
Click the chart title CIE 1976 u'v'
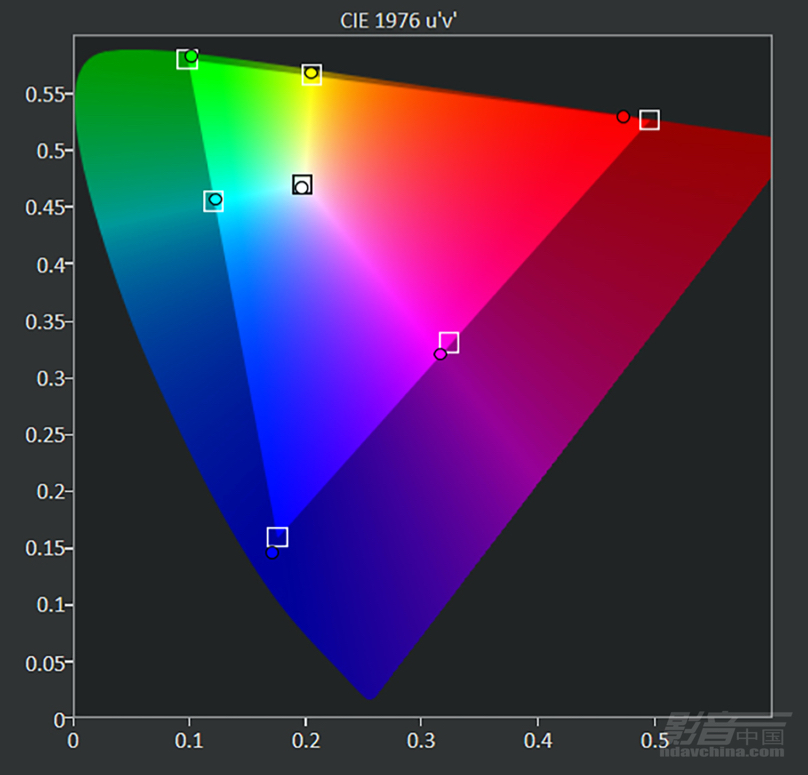pyautogui.click(x=398, y=21)
